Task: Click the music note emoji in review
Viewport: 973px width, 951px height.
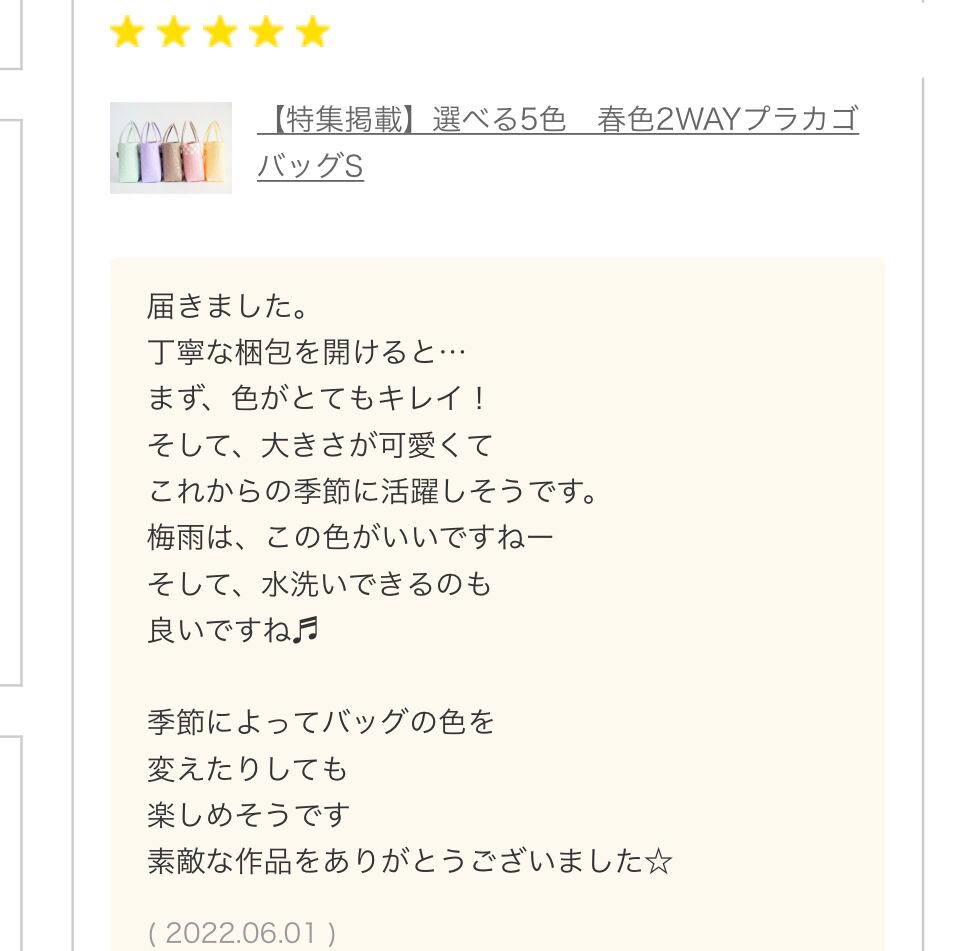Action: point(307,631)
